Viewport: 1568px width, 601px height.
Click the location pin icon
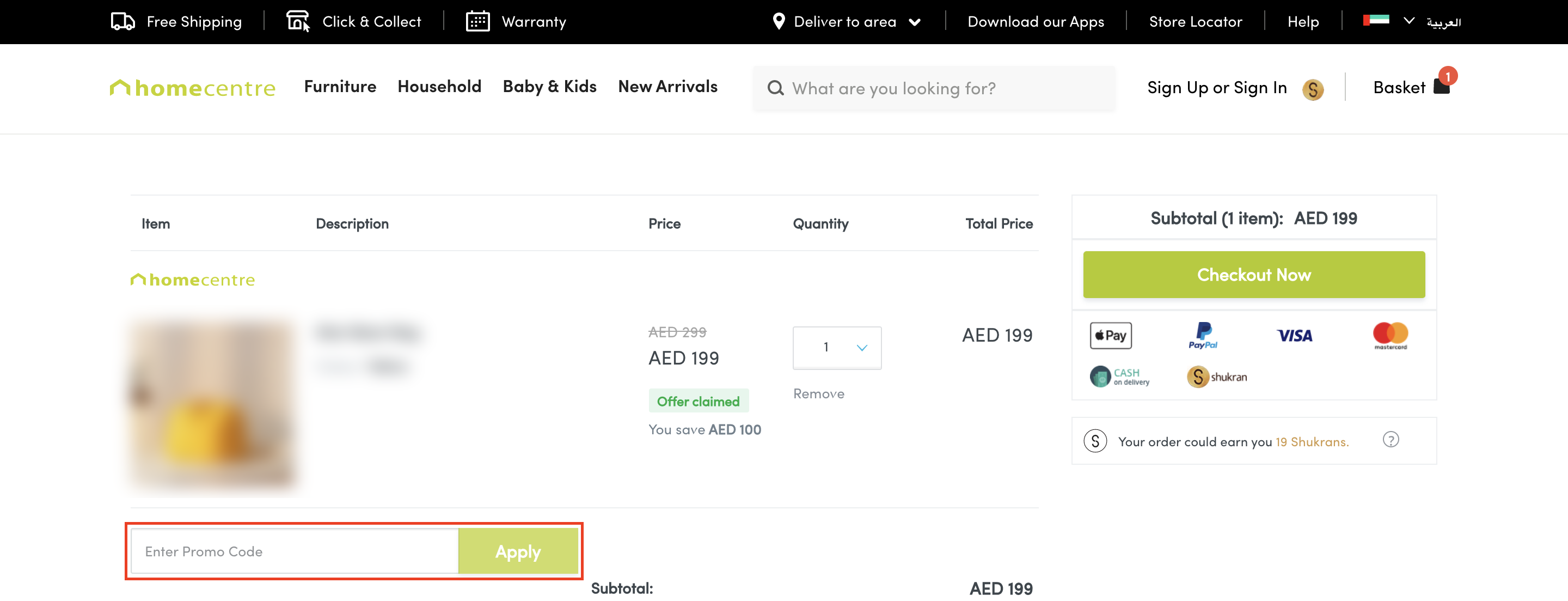[x=779, y=21]
